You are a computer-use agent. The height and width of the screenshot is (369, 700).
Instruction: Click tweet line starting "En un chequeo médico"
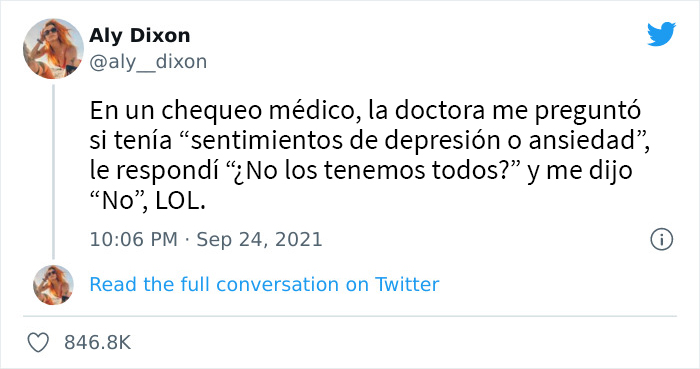tap(365, 111)
